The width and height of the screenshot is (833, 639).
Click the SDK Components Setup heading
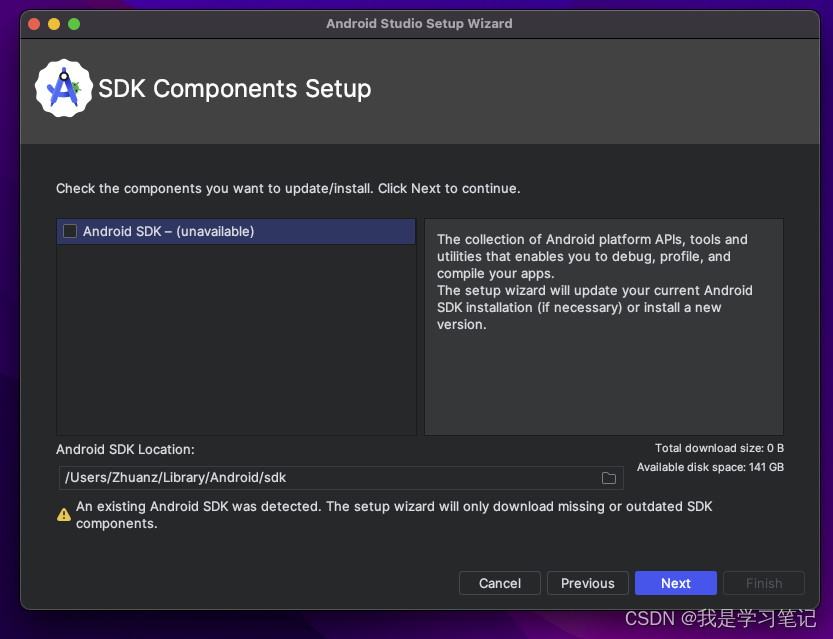click(x=235, y=89)
